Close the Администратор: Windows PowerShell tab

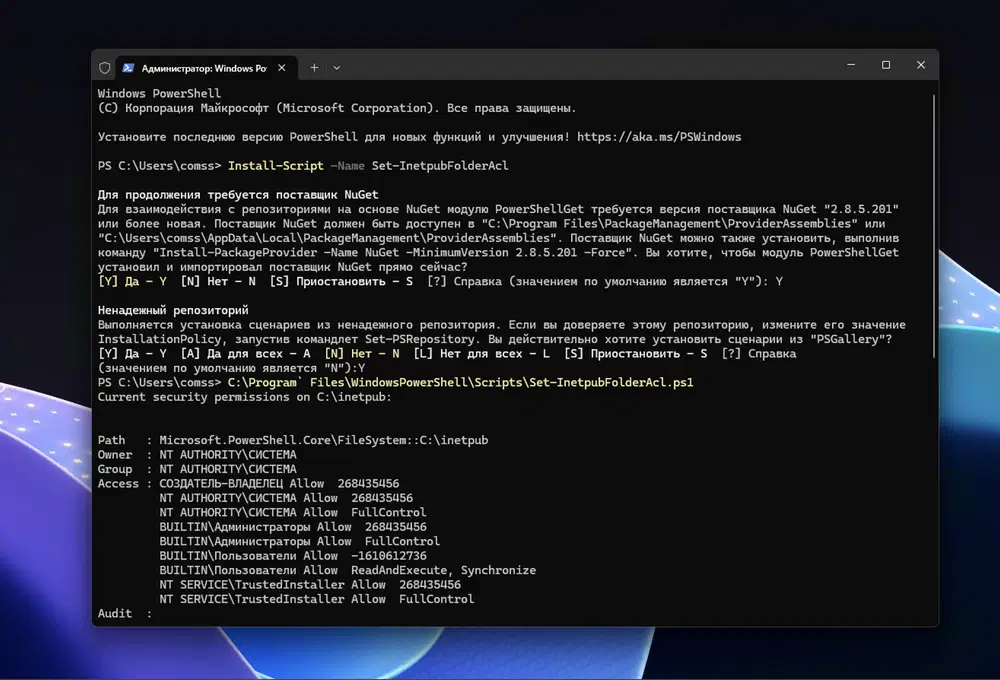pyautogui.click(x=282, y=68)
